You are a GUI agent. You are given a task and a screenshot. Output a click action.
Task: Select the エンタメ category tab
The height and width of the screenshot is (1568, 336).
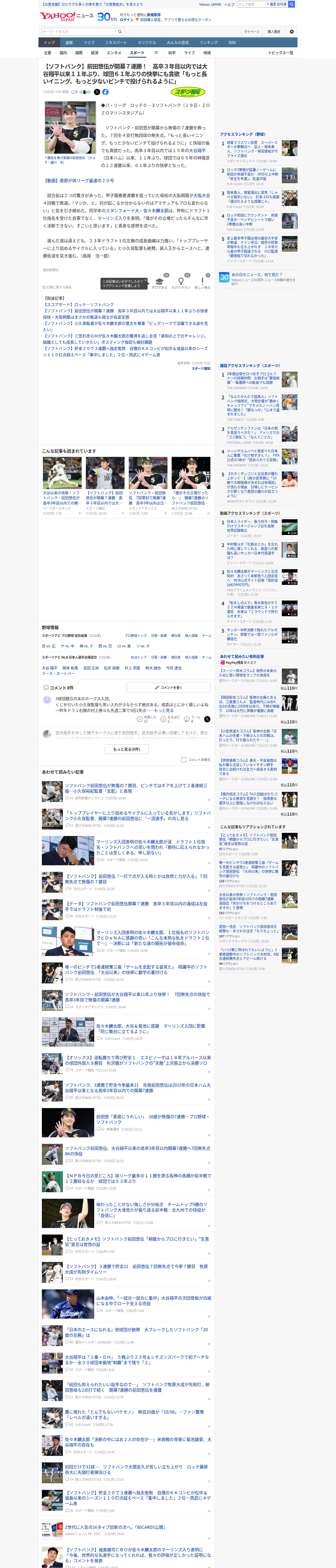[x=114, y=53]
